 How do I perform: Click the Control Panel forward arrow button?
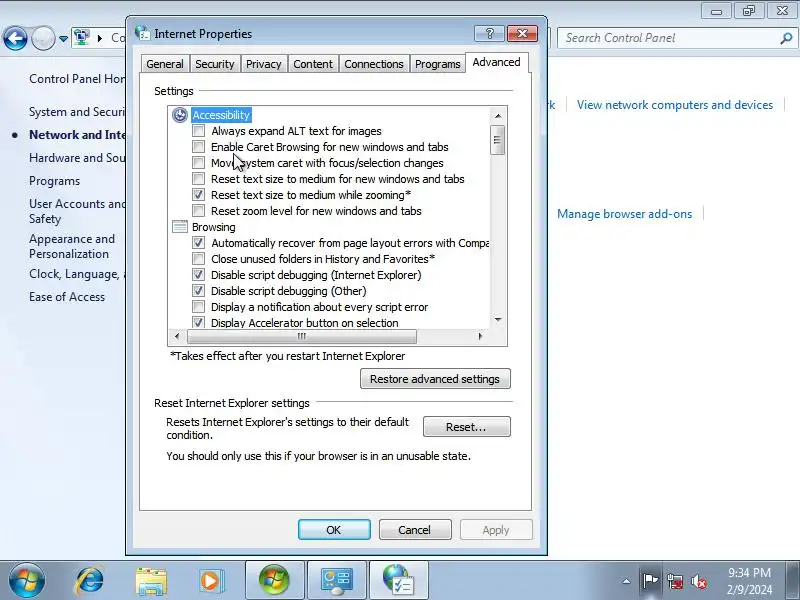pyautogui.click(x=43, y=38)
